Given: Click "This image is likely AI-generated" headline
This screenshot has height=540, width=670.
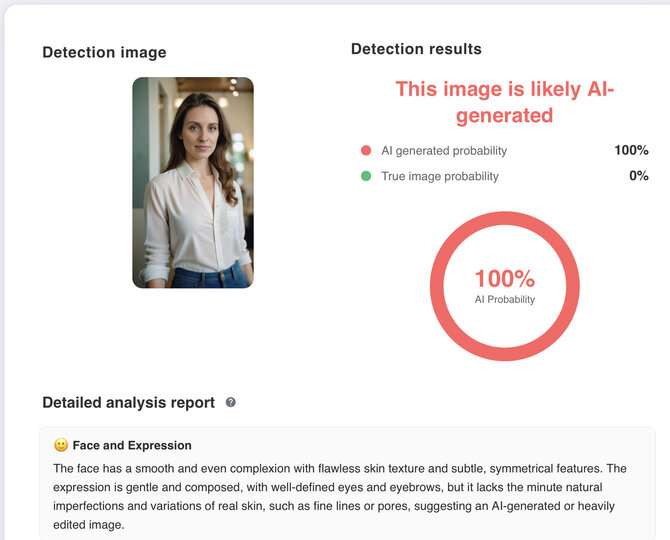Looking at the screenshot, I should pos(503,102).
